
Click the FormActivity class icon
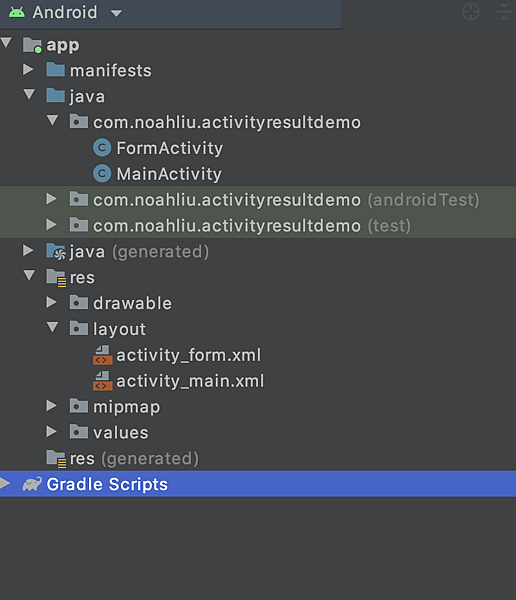(102, 148)
